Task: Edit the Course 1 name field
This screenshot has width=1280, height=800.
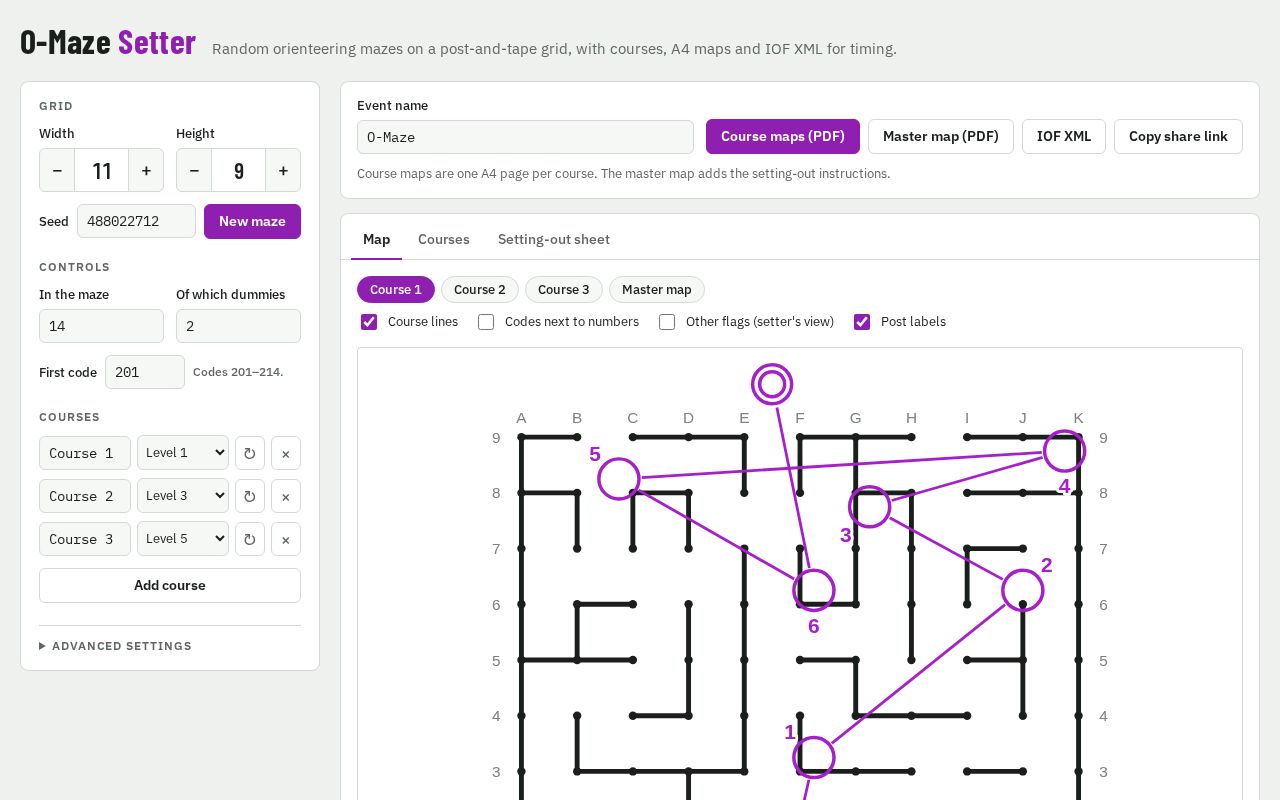Action: point(85,453)
